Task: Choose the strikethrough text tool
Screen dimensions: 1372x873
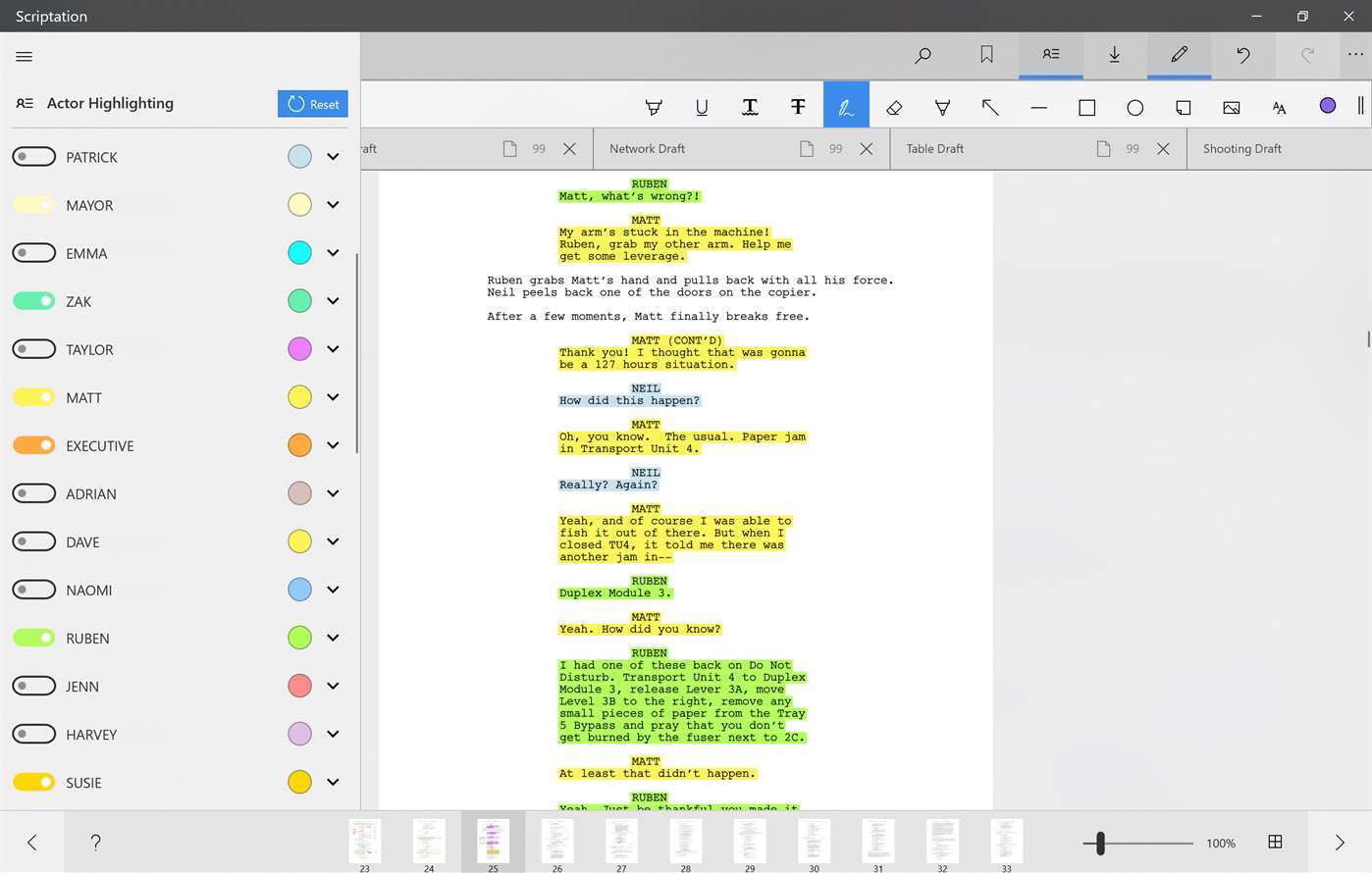Action: point(798,107)
